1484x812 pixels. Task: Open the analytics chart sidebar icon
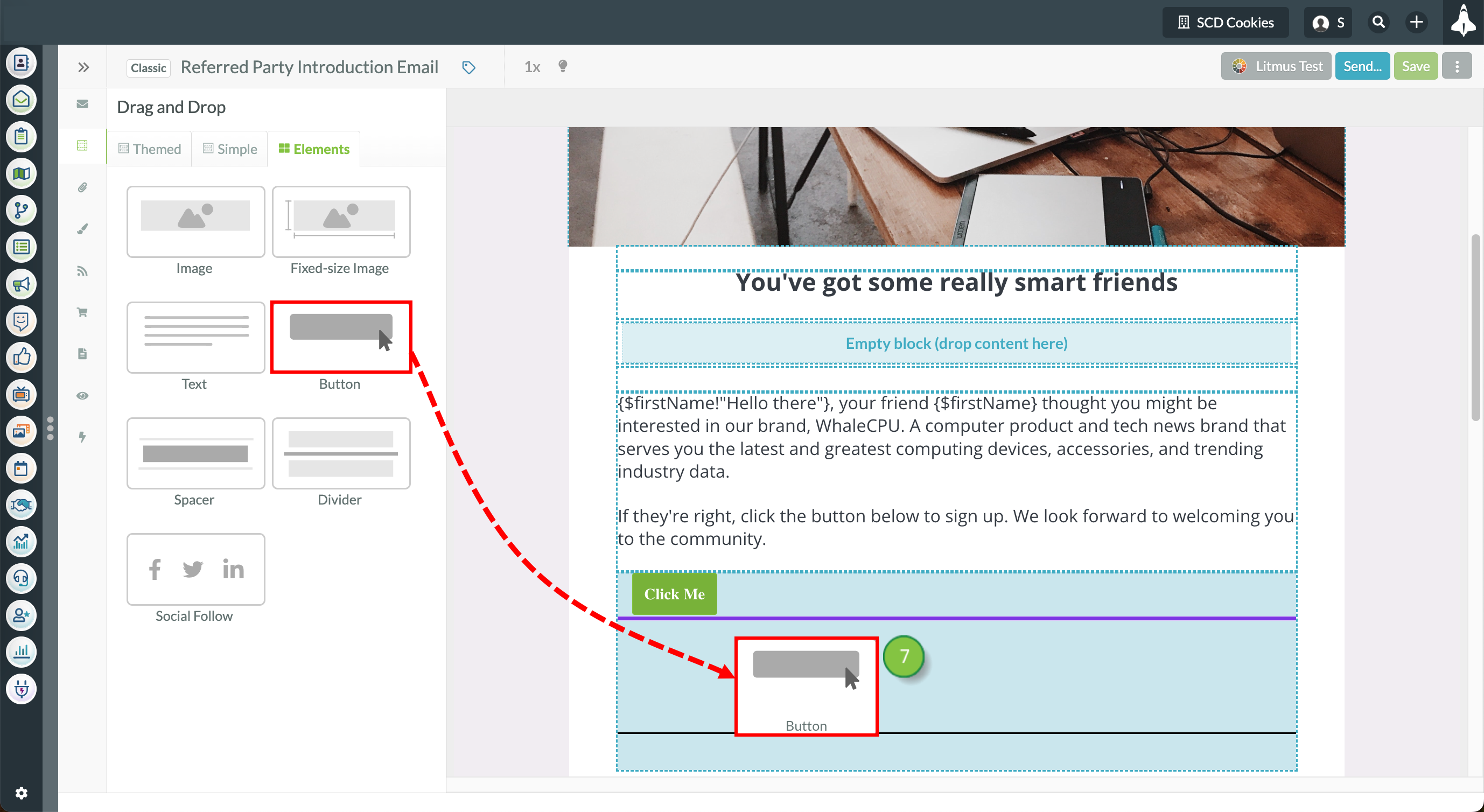coord(22,542)
